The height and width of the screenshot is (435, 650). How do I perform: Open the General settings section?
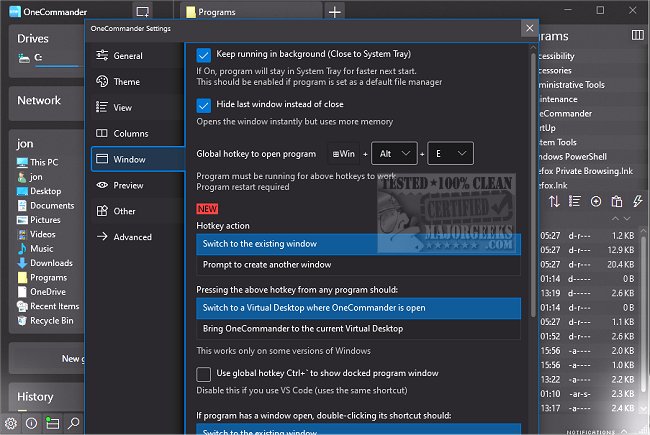[128, 56]
